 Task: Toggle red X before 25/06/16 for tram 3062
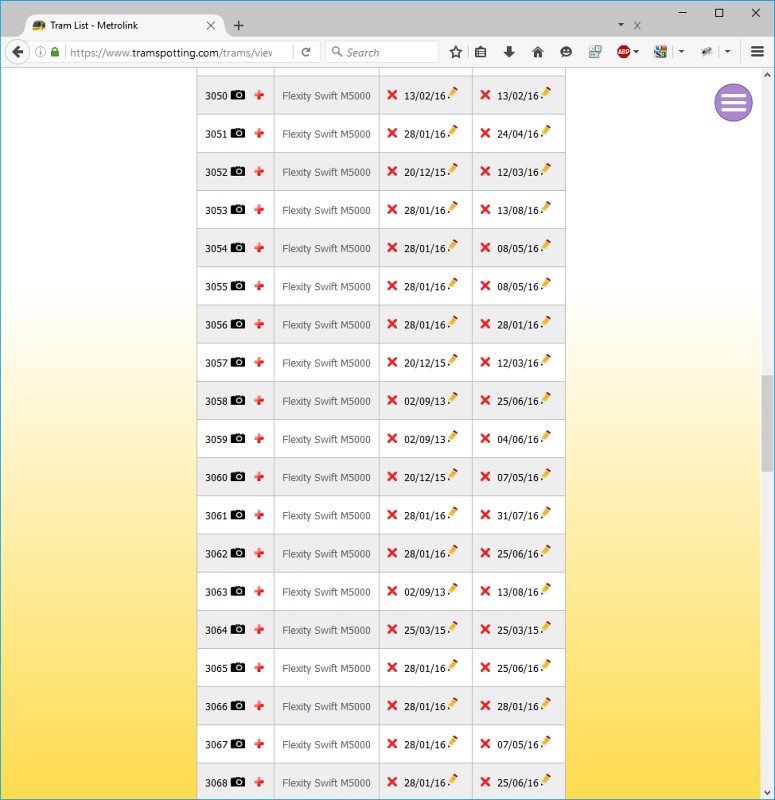coord(485,553)
